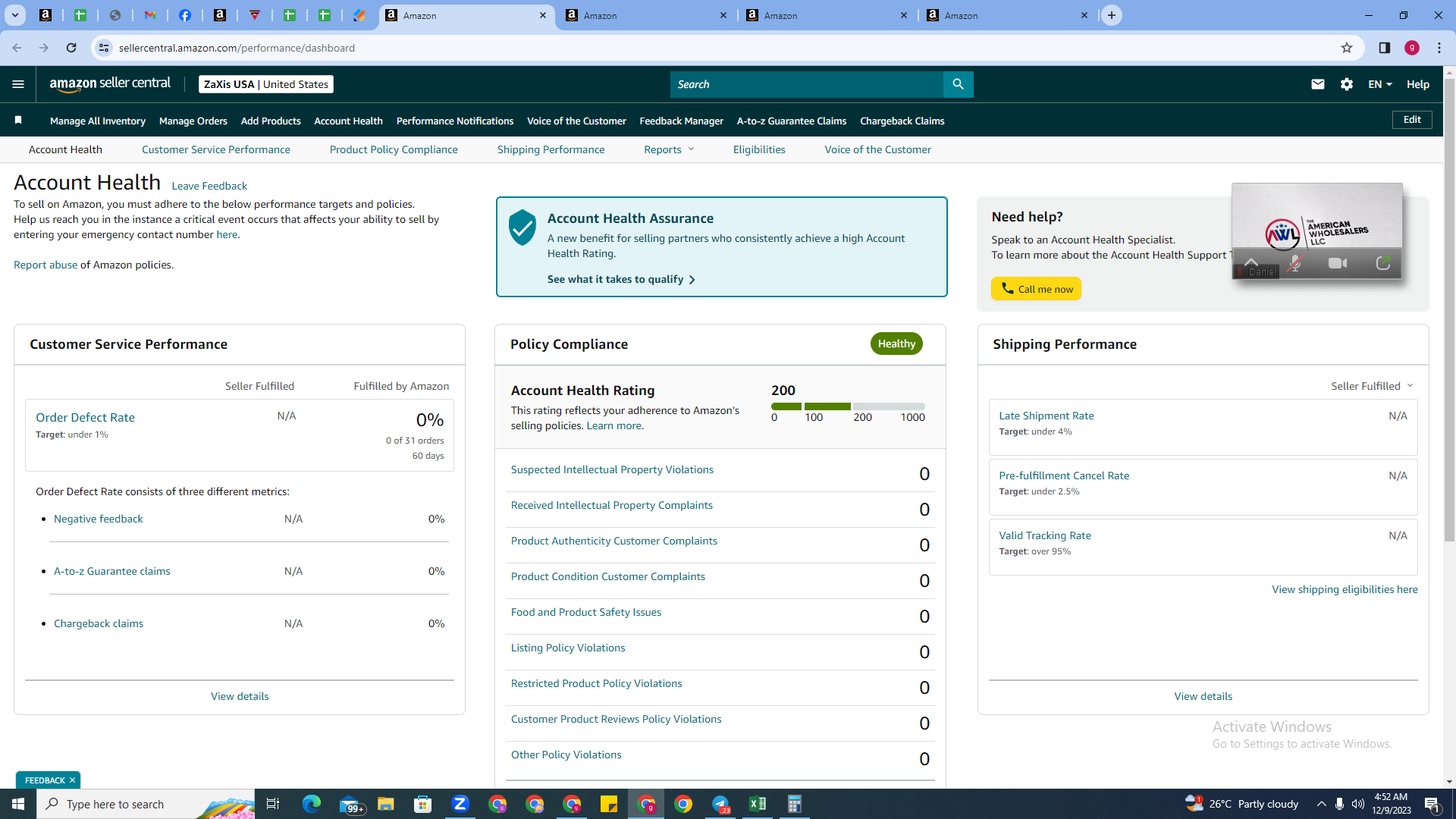Open the EN language dropdown
1456x819 pixels.
click(x=1380, y=84)
